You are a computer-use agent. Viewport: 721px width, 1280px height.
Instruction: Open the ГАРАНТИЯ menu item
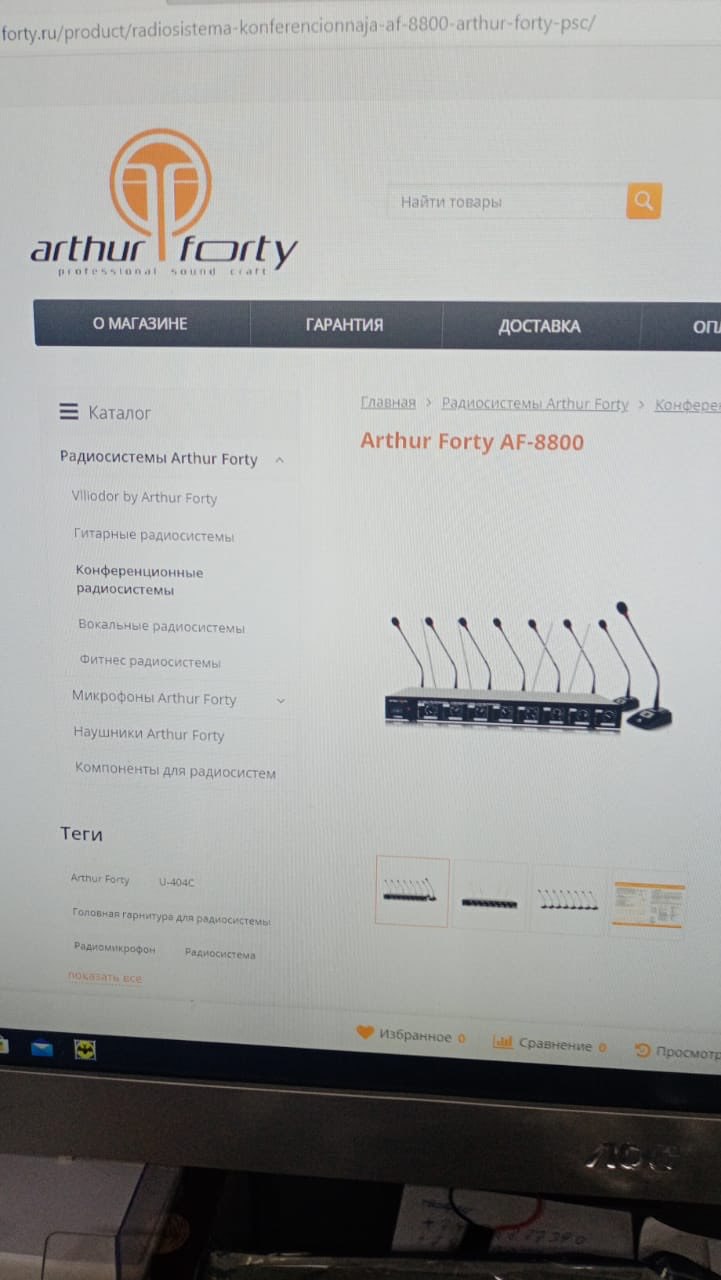point(345,324)
